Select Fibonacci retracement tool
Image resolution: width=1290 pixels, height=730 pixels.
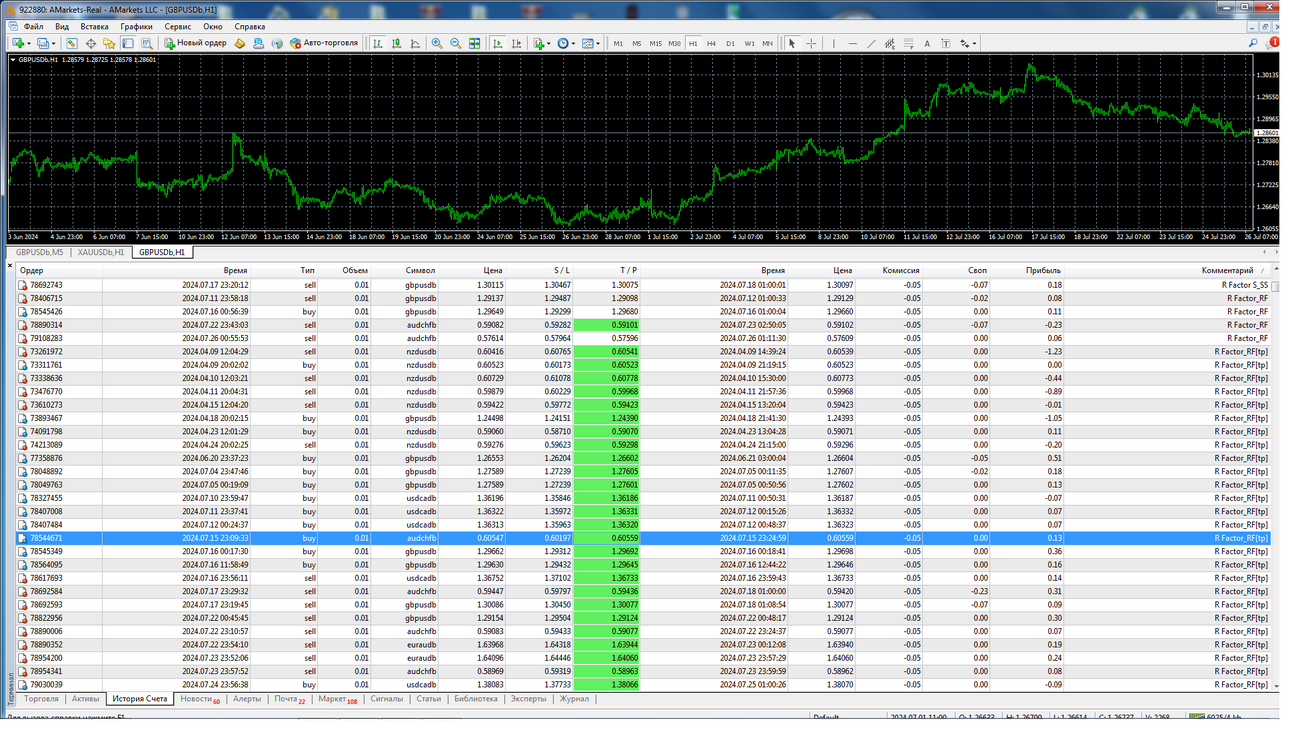click(x=908, y=43)
